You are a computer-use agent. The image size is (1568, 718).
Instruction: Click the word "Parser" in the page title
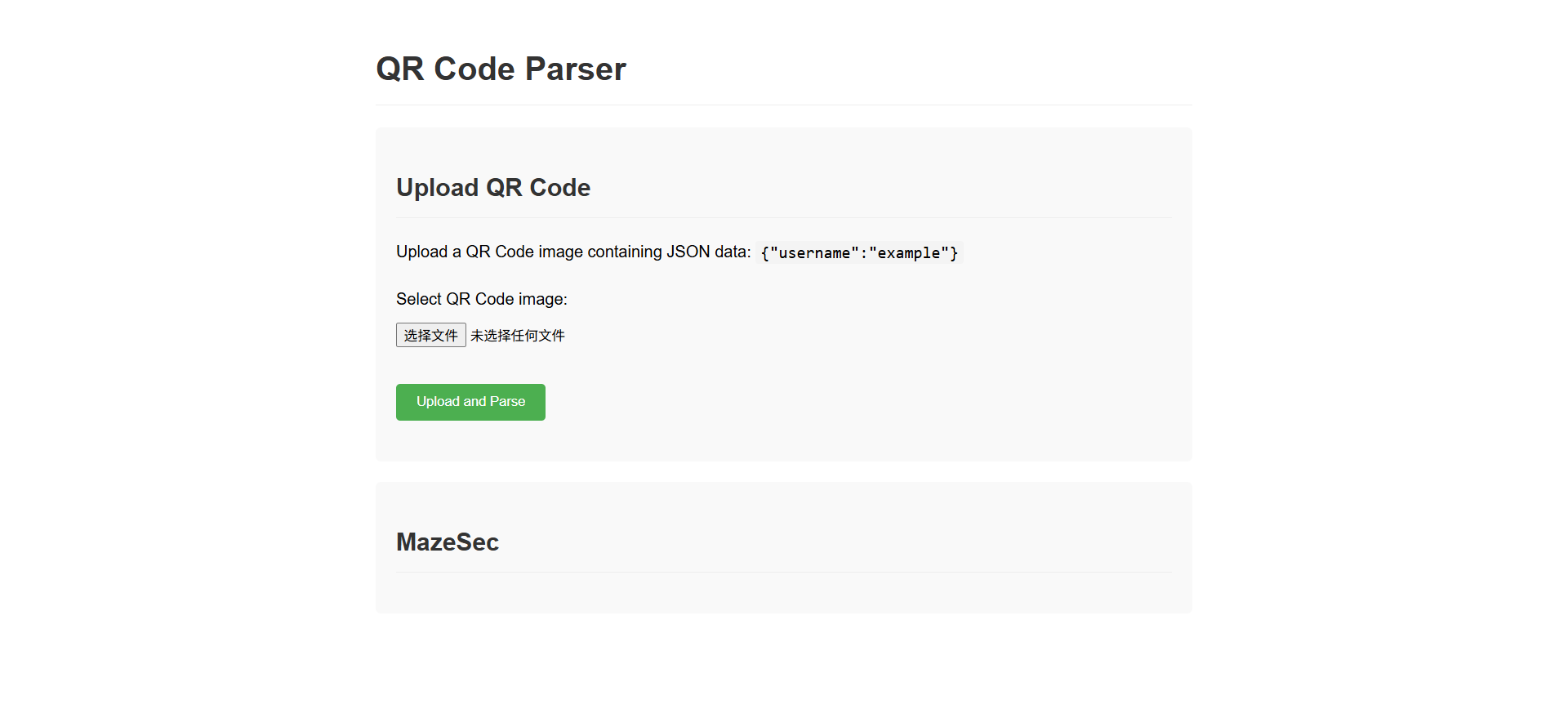click(575, 69)
